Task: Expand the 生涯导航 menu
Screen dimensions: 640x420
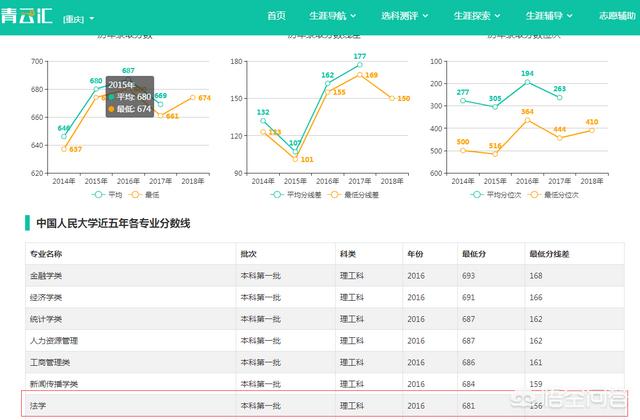Action: [x=332, y=16]
